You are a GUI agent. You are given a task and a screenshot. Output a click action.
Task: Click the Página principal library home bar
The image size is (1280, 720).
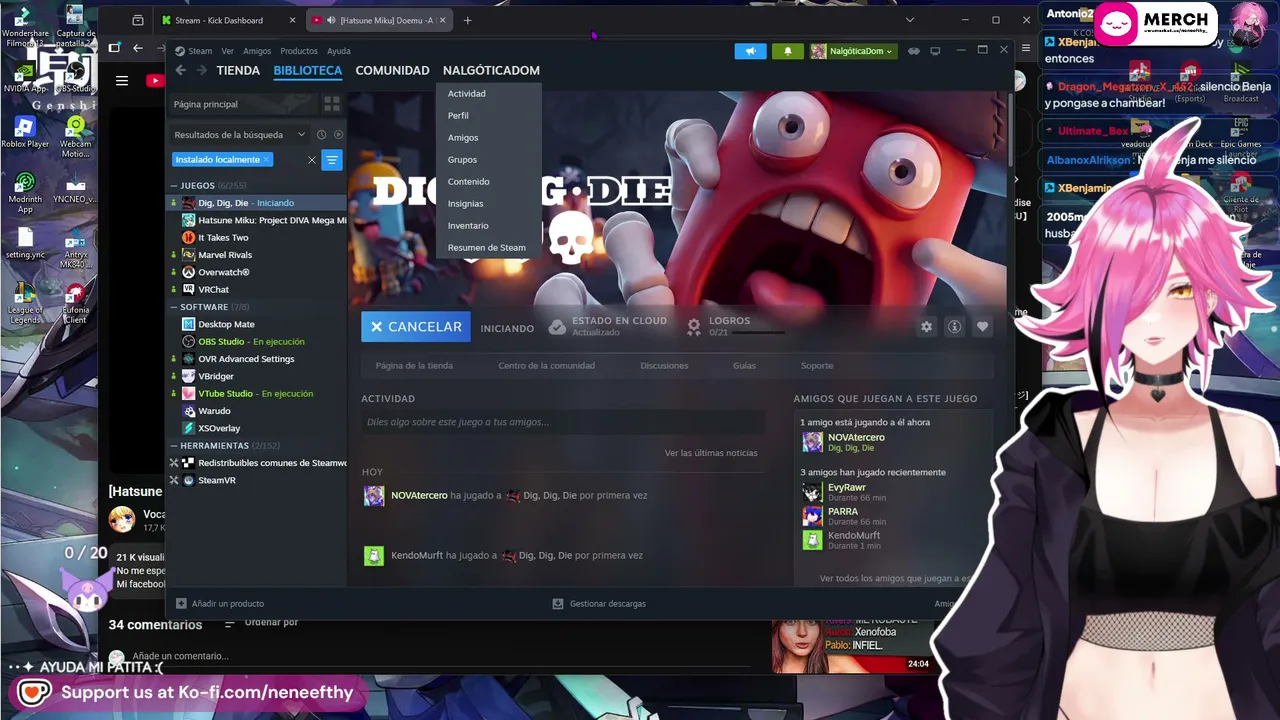pyautogui.click(x=245, y=104)
